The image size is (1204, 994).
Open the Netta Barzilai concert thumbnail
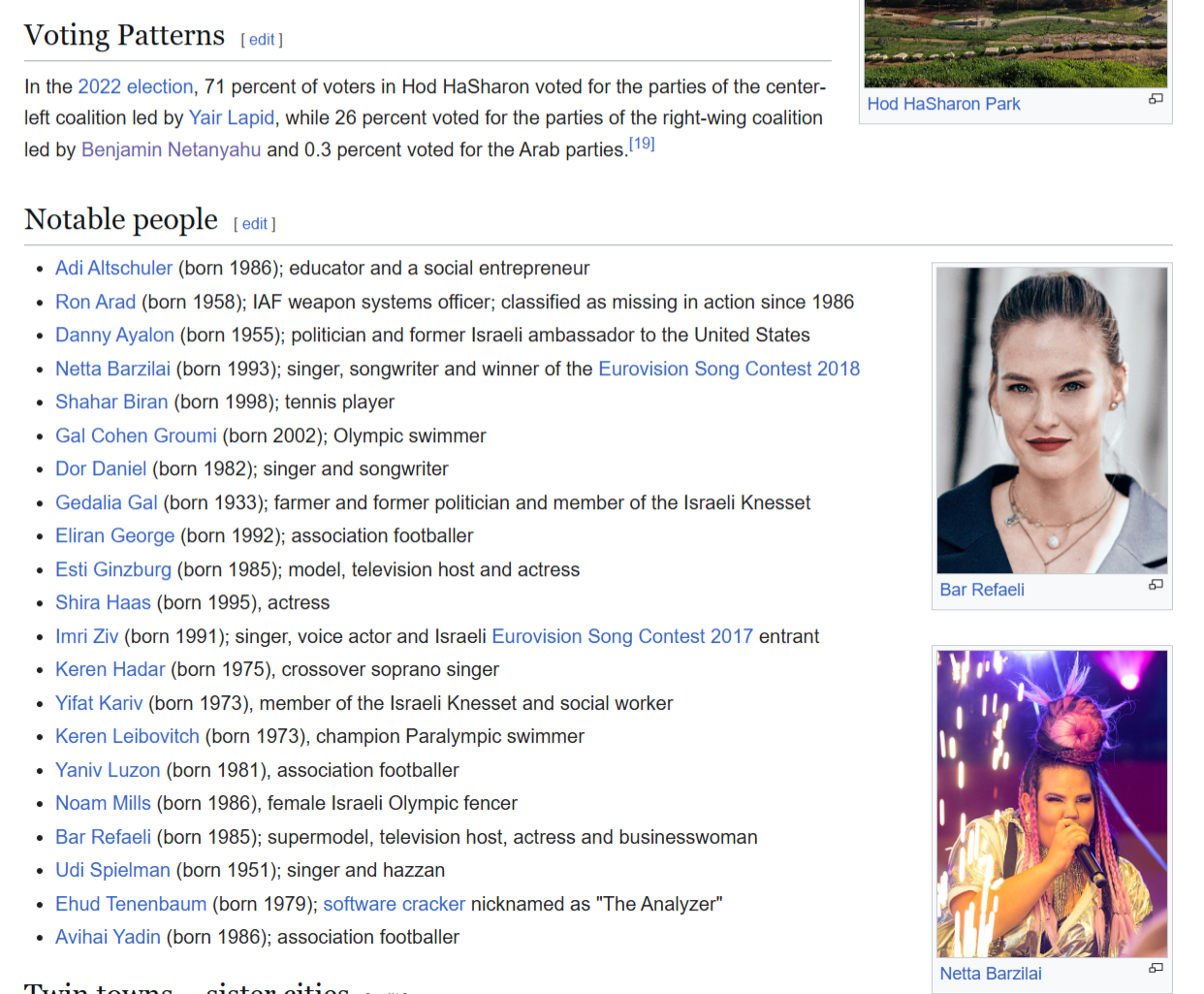tap(1052, 804)
